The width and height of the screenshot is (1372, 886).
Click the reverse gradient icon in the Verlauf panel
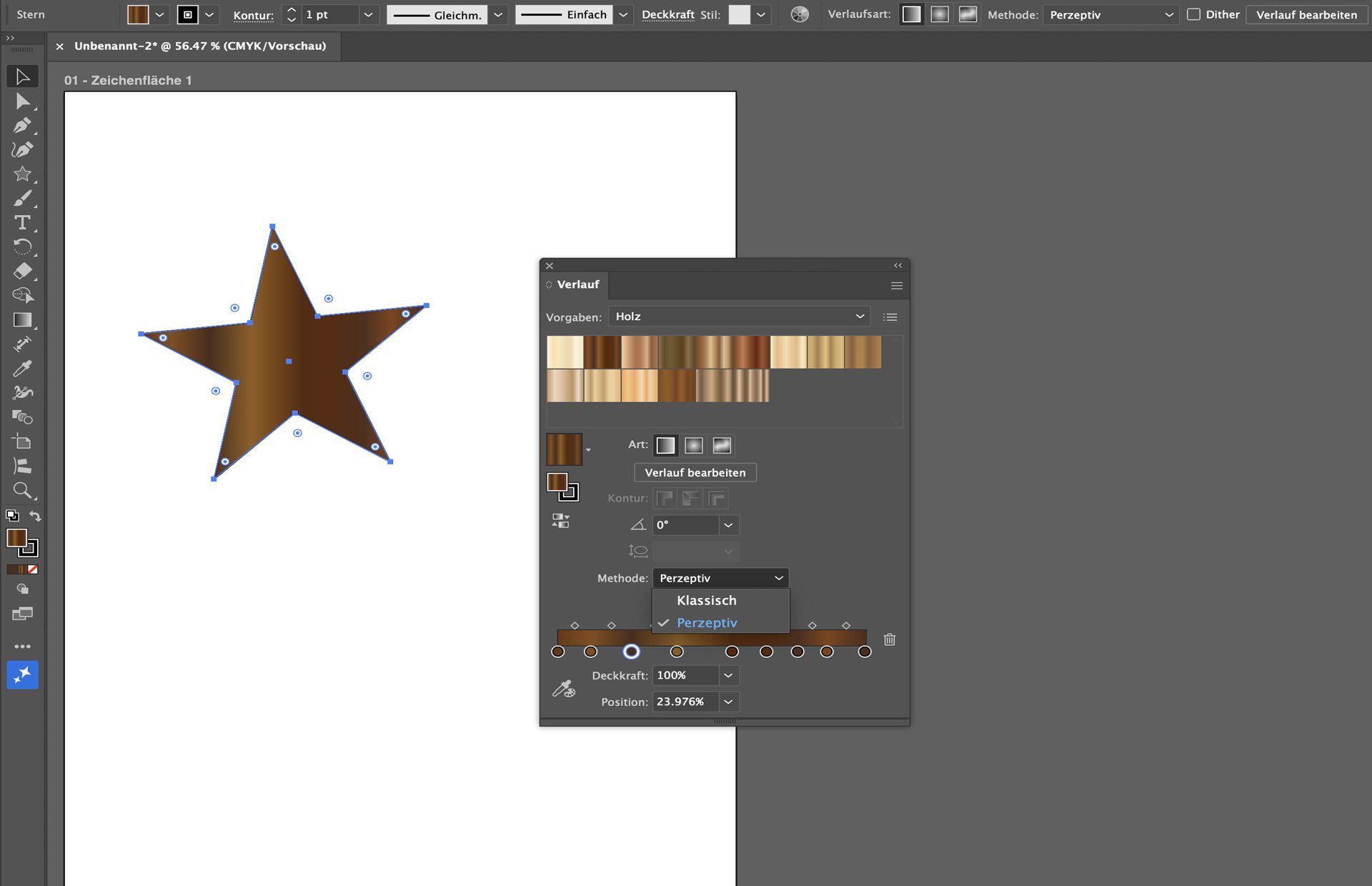point(560,522)
